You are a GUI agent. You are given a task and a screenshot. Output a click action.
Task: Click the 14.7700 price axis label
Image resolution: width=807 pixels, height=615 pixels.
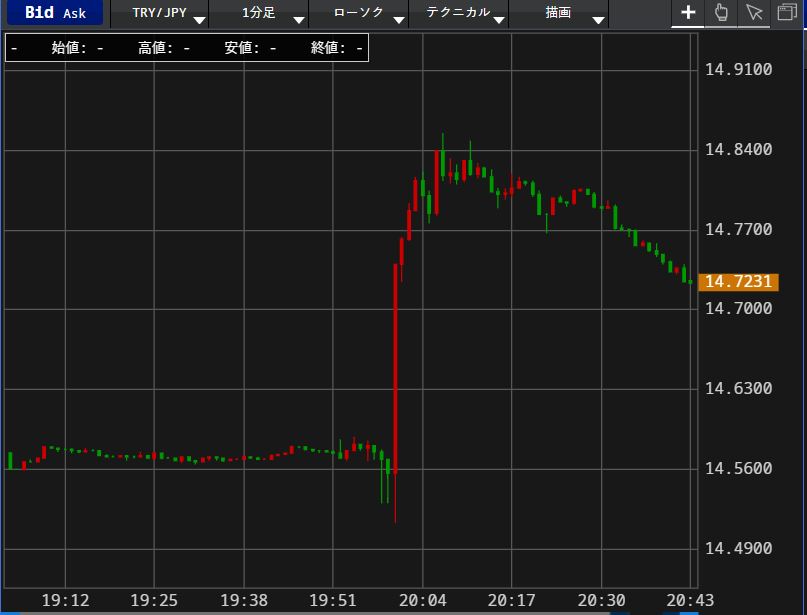738,230
